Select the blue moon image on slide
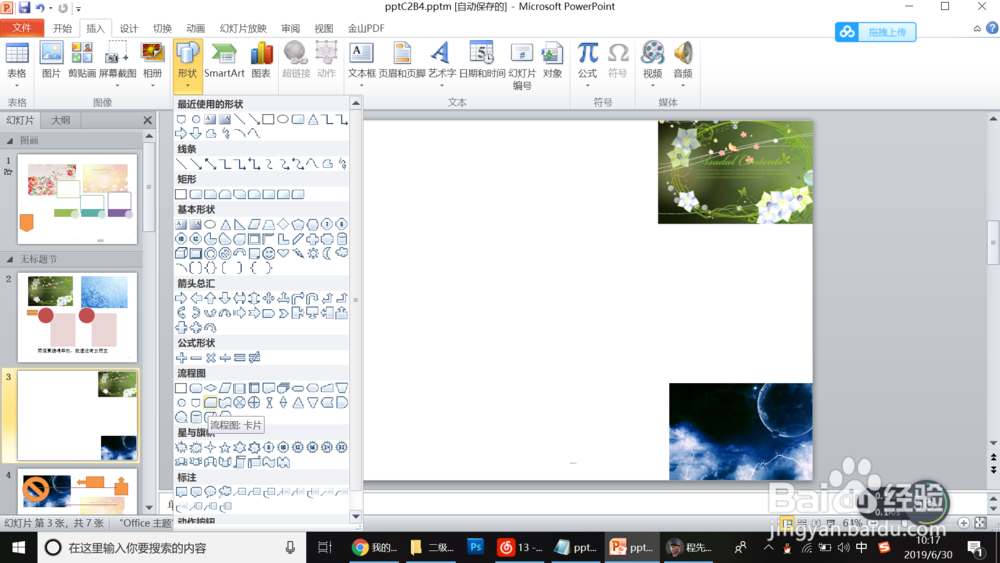The image size is (1000, 563). tap(740, 432)
